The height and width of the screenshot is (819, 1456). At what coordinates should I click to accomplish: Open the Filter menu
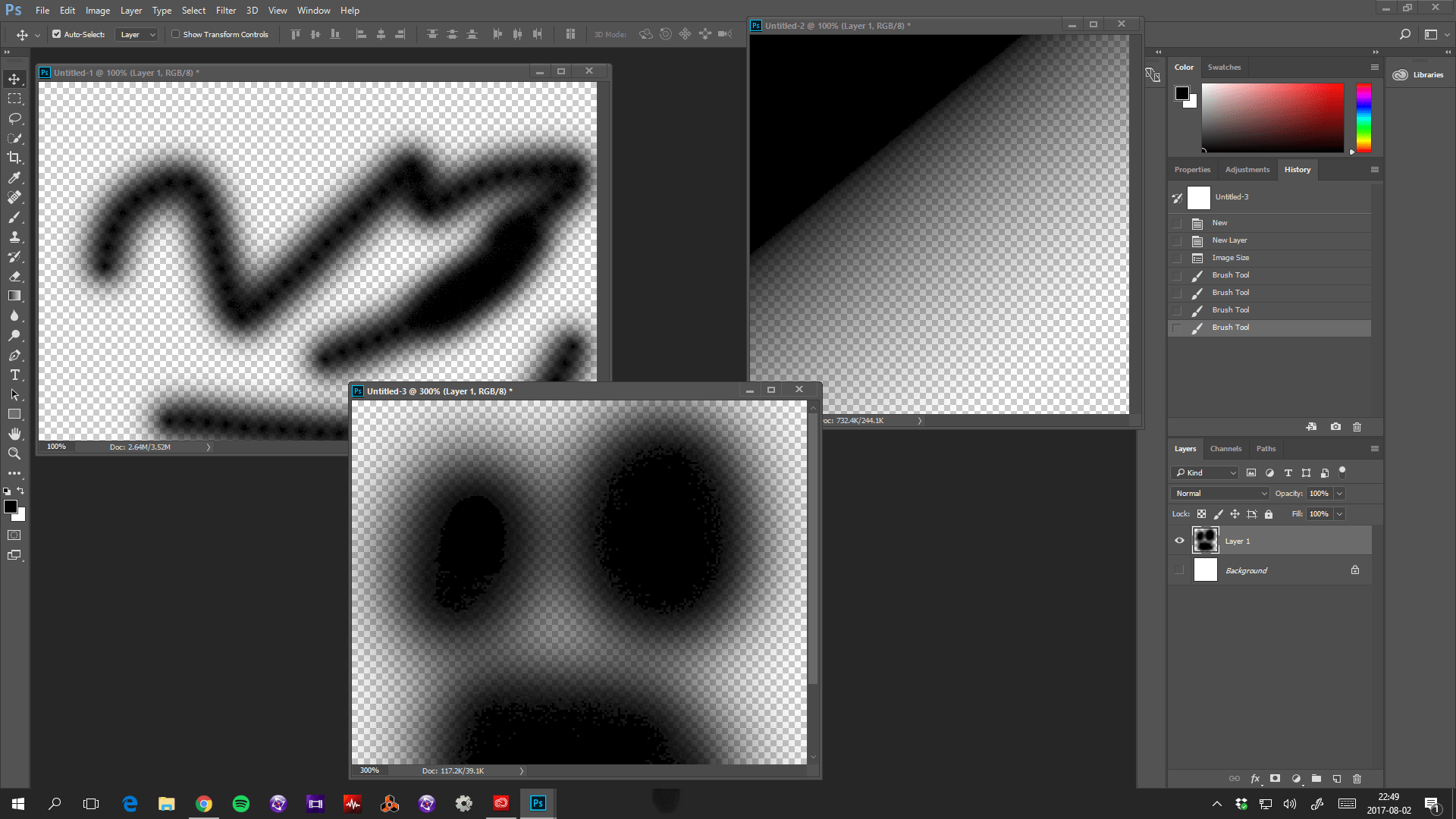(x=225, y=10)
